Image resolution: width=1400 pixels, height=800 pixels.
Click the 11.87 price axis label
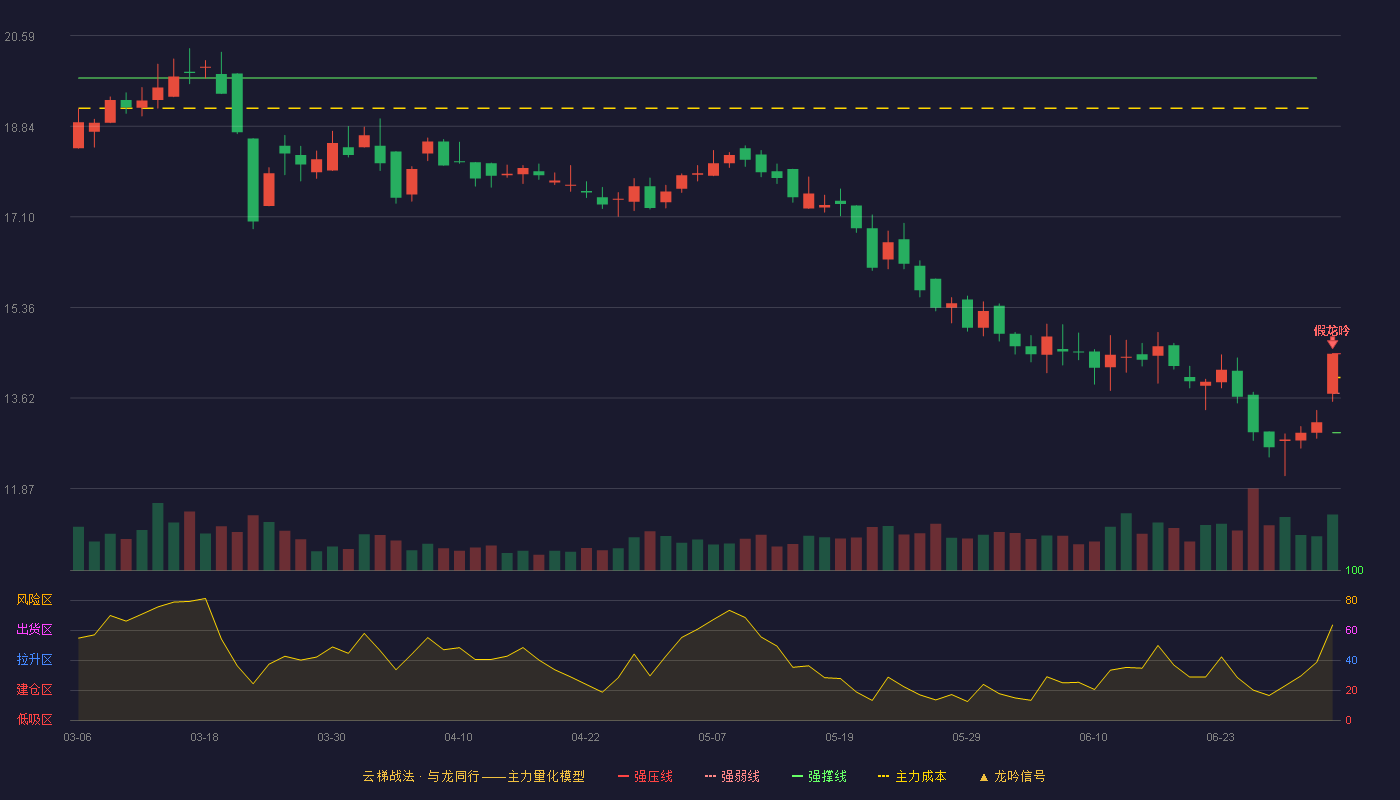pyautogui.click(x=20, y=490)
